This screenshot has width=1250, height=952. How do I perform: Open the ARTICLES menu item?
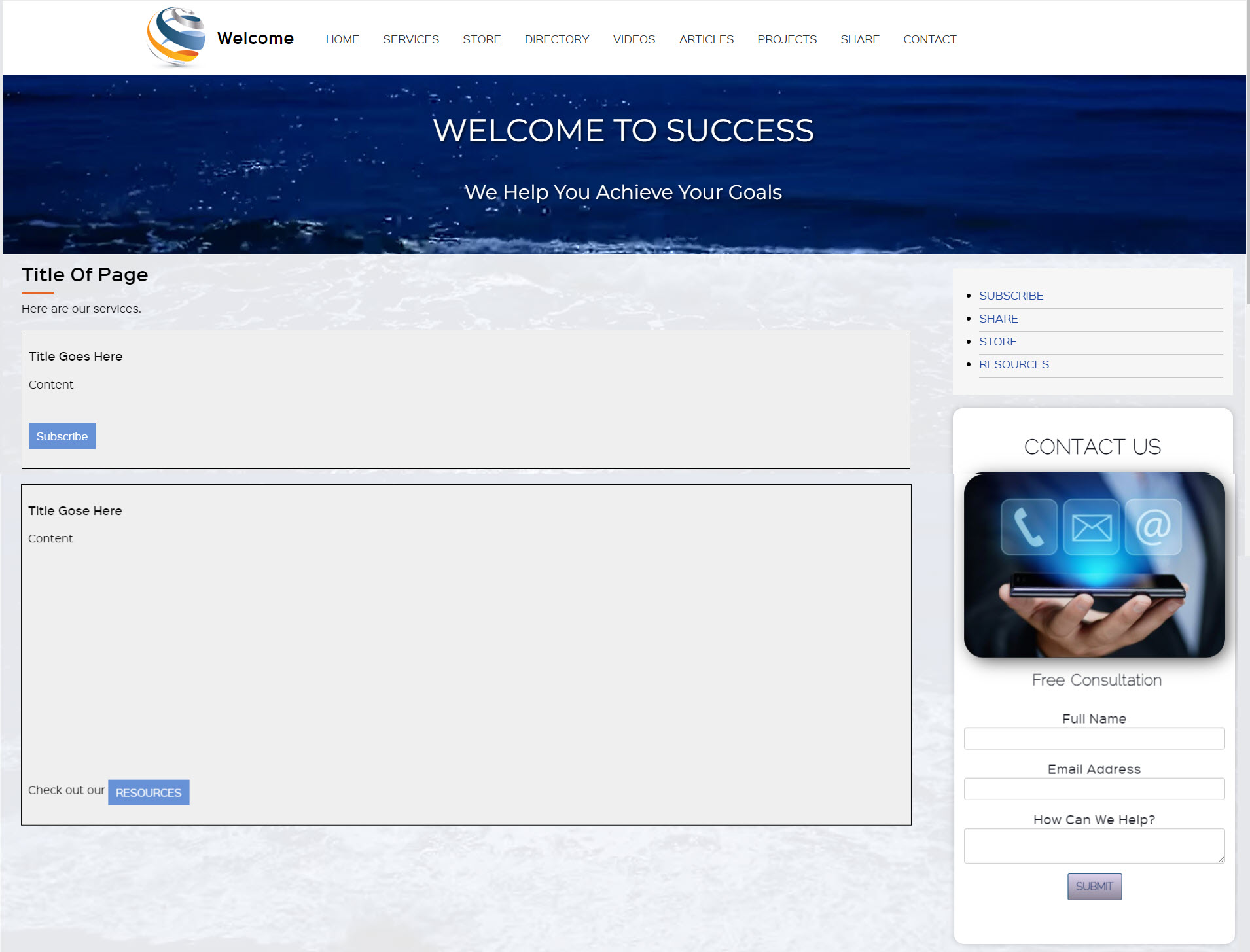tap(706, 39)
